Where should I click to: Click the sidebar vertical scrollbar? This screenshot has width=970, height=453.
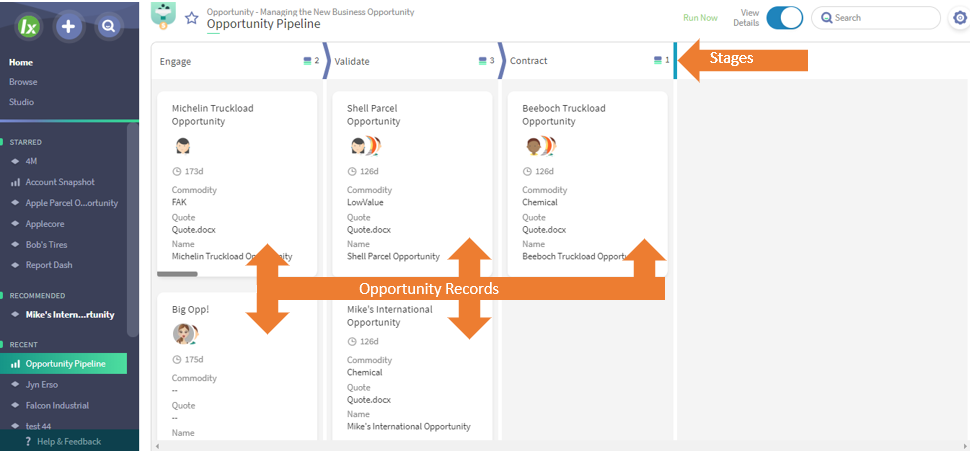[x=132, y=229]
